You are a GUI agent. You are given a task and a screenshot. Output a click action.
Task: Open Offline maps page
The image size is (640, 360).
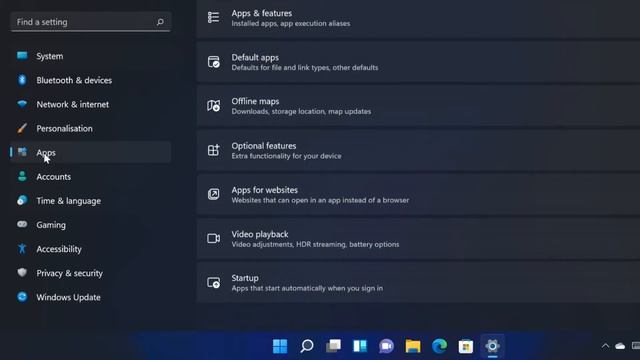click(x=418, y=106)
